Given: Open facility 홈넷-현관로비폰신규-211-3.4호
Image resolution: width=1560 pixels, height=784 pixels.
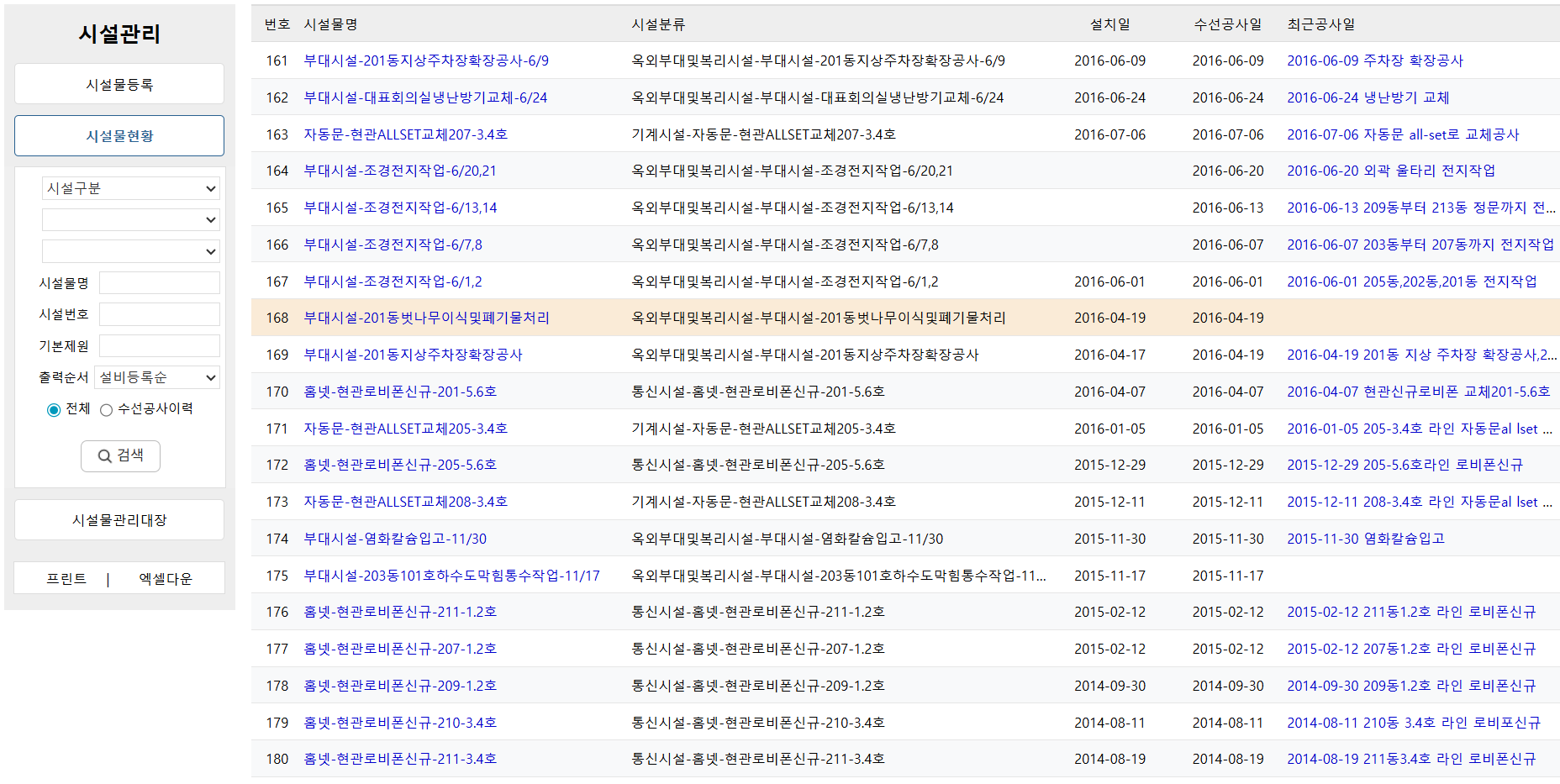Looking at the screenshot, I should [400, 759].
